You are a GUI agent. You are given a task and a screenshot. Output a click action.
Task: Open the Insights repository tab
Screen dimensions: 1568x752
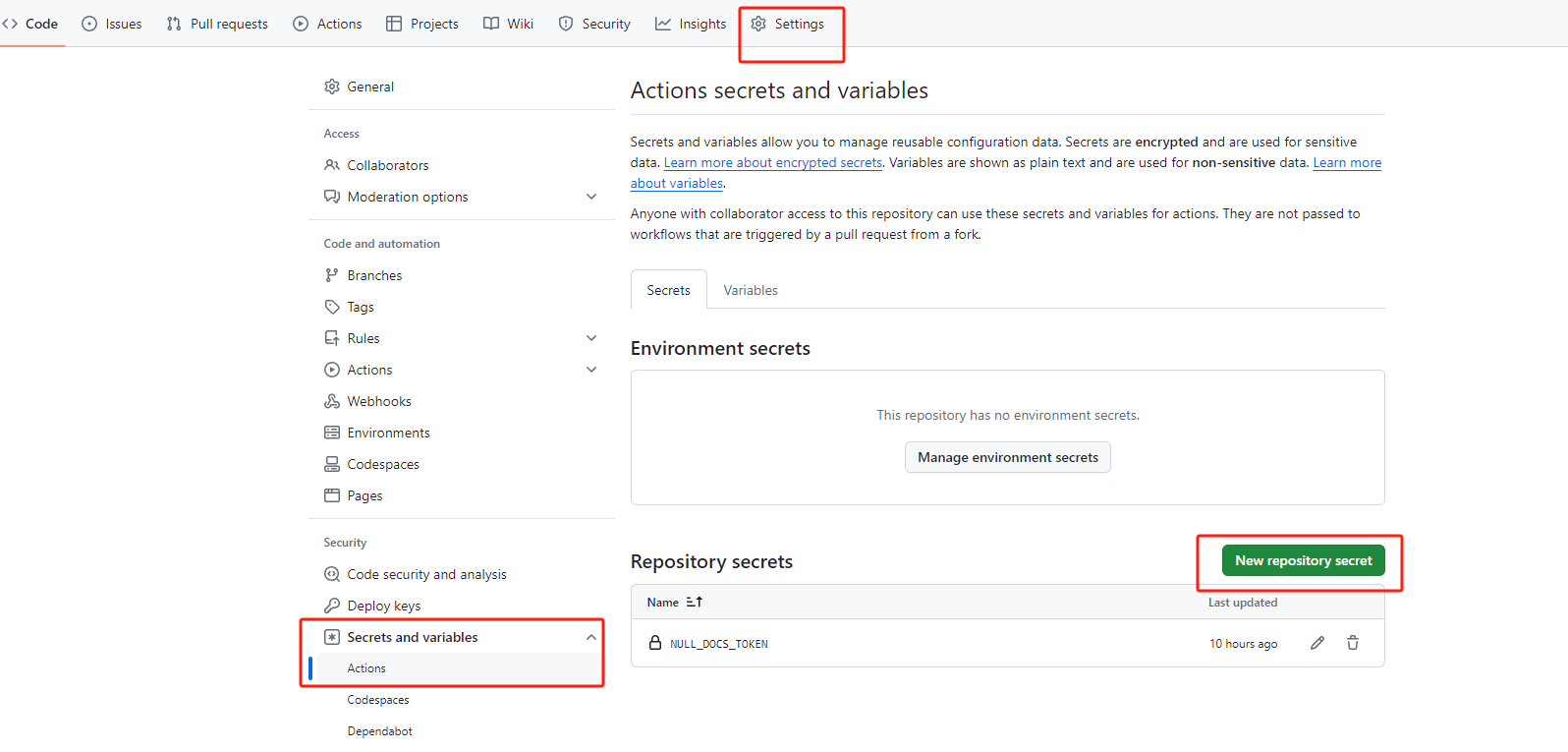point(691,24)
